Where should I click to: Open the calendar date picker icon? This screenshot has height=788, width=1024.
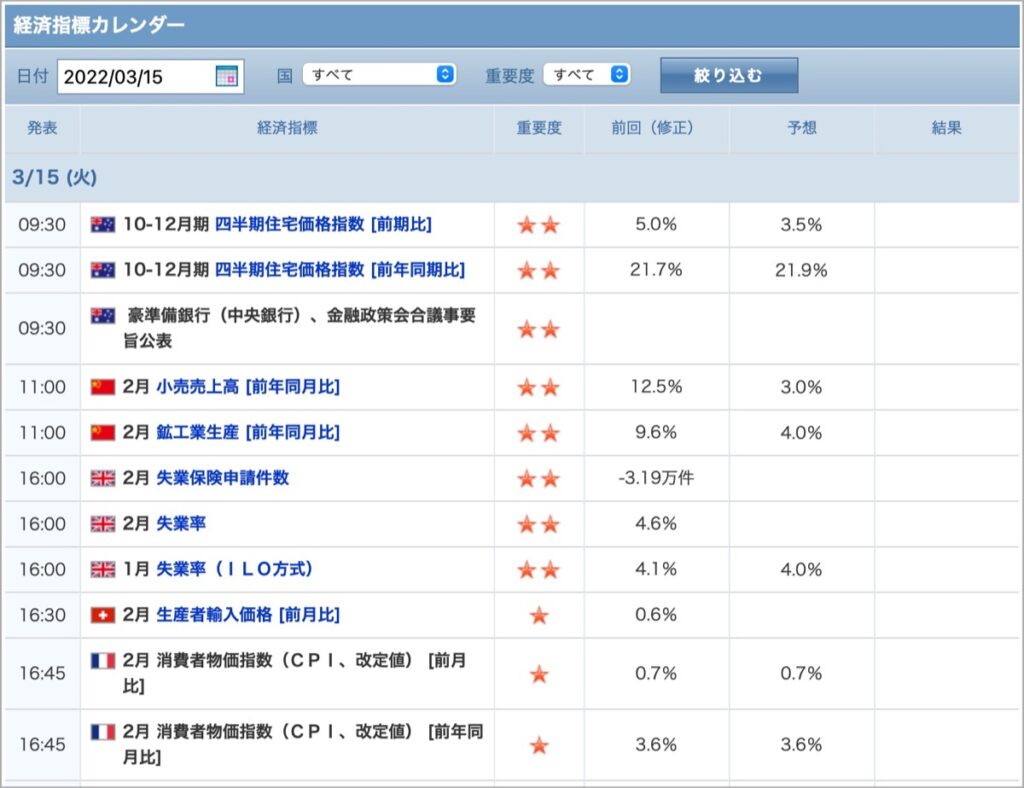227,76
